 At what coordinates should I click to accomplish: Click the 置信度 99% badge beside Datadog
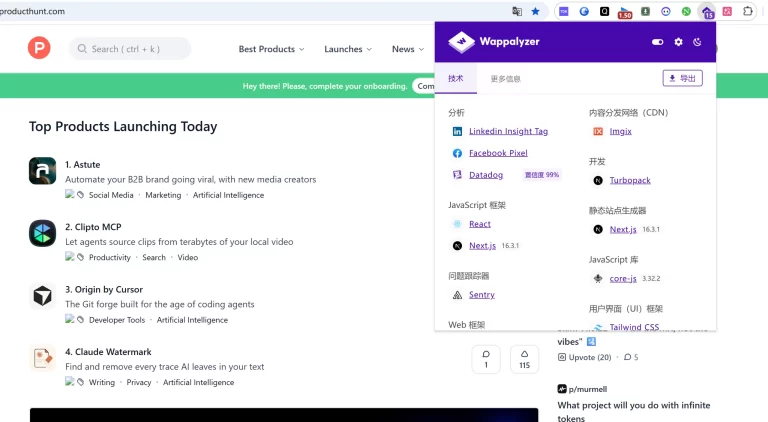pos(542,175)
